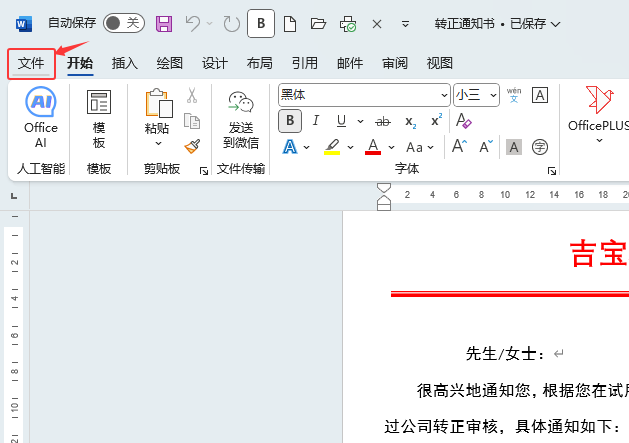This screenshot has height=443, width=629.
Task: Decrease font size icon
Action: coord(486,147)
